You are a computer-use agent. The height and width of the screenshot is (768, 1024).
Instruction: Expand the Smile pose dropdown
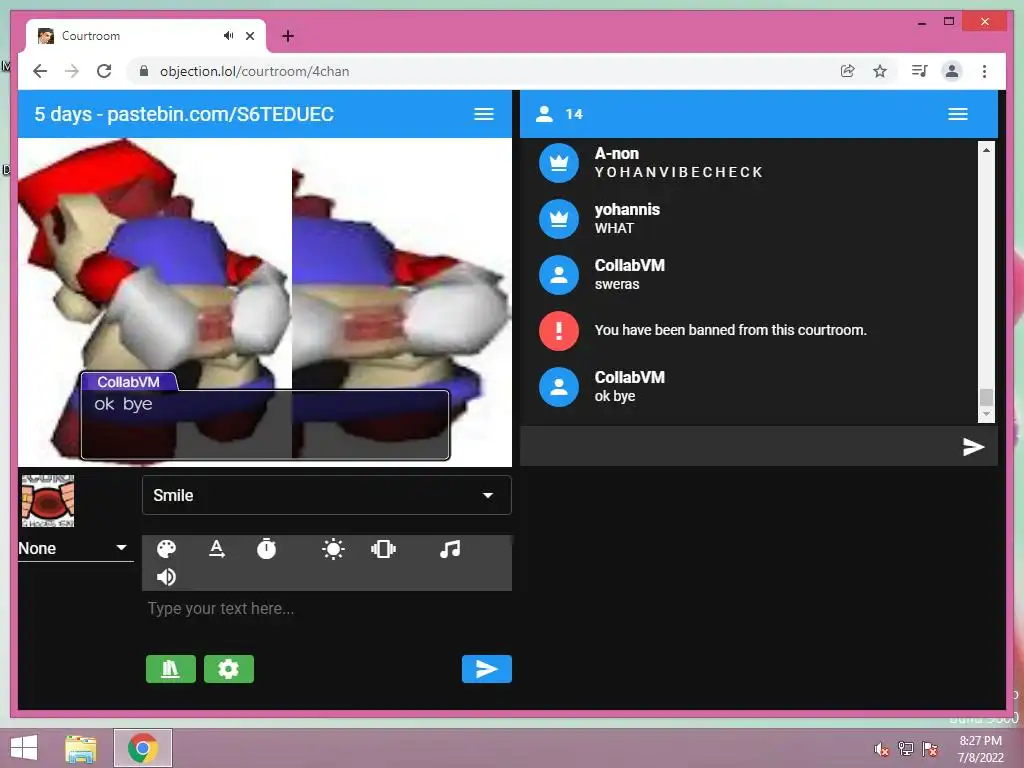point(327,495)
